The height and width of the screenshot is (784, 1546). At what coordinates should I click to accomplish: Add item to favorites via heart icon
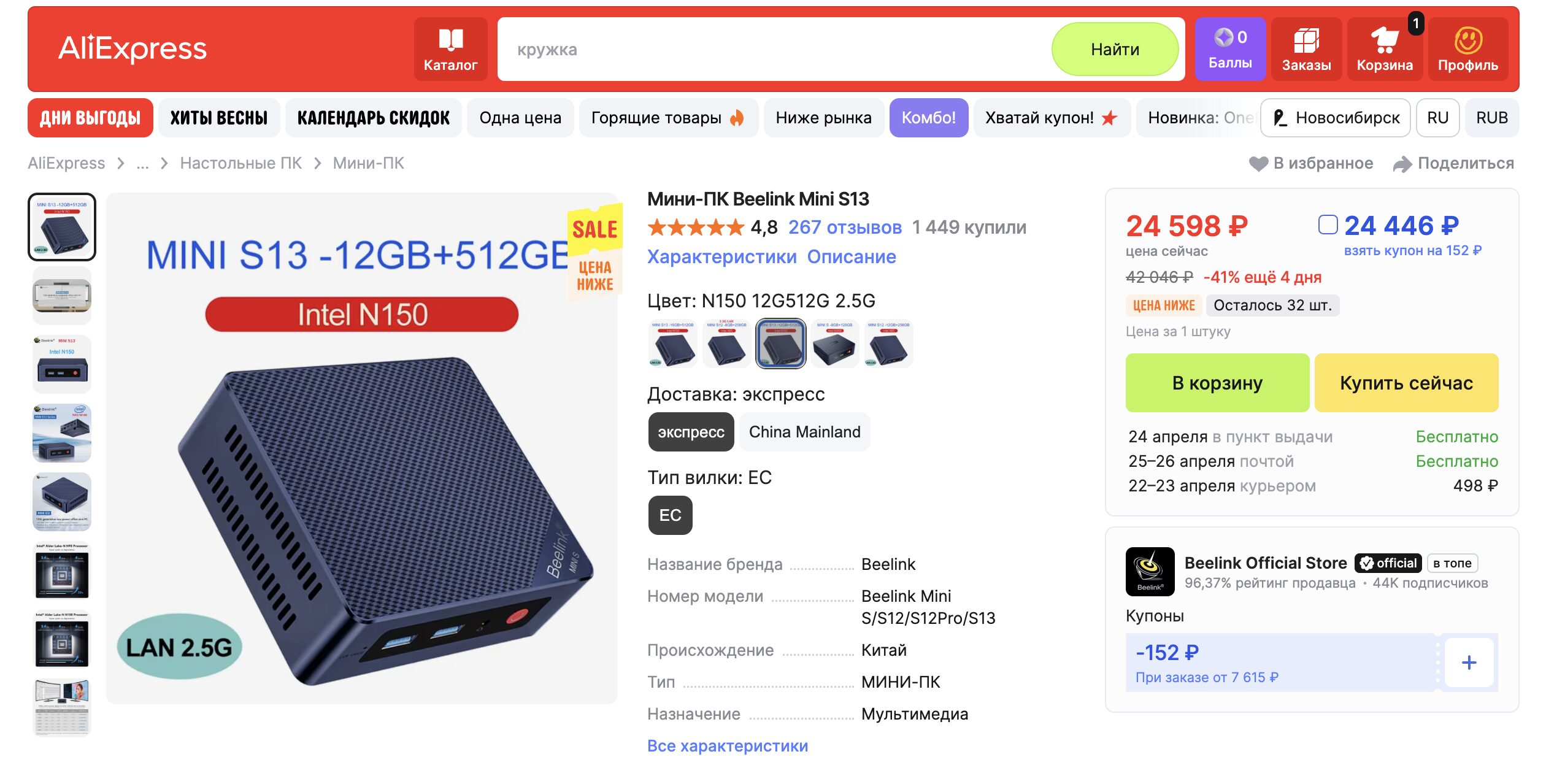(x=1259, y=163)
